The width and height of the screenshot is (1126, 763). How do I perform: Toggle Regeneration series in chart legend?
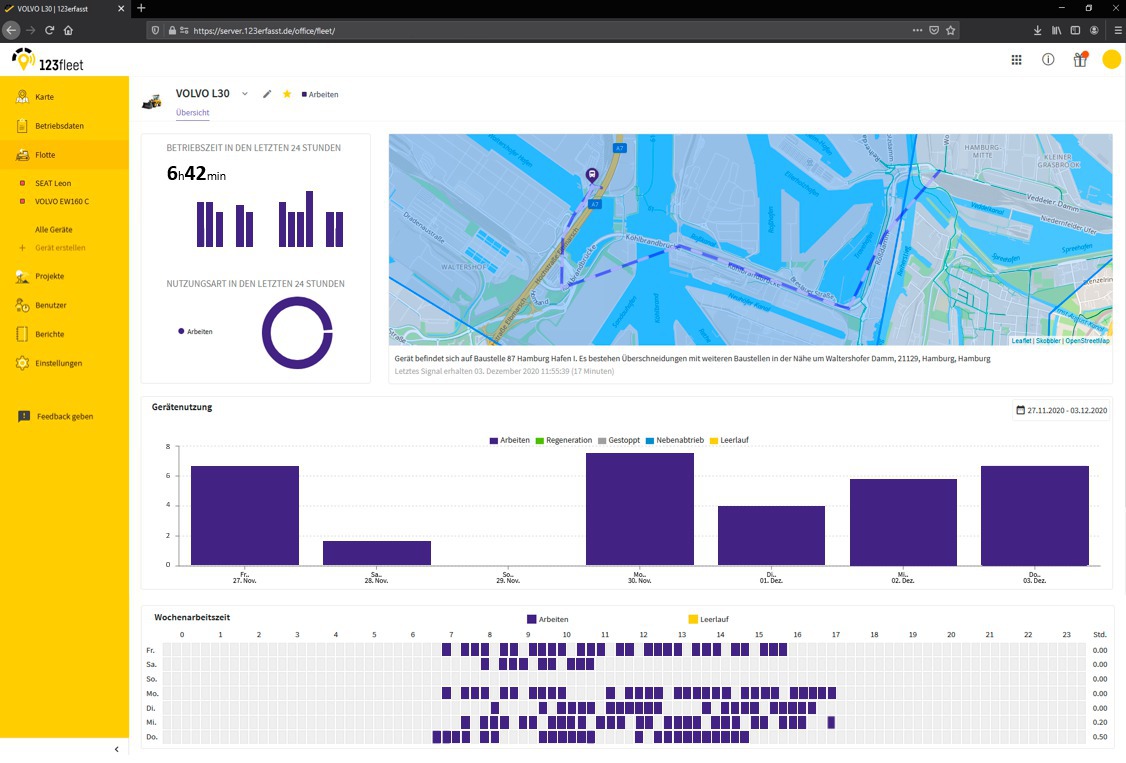pyautogui.click(x=564, y=440)
